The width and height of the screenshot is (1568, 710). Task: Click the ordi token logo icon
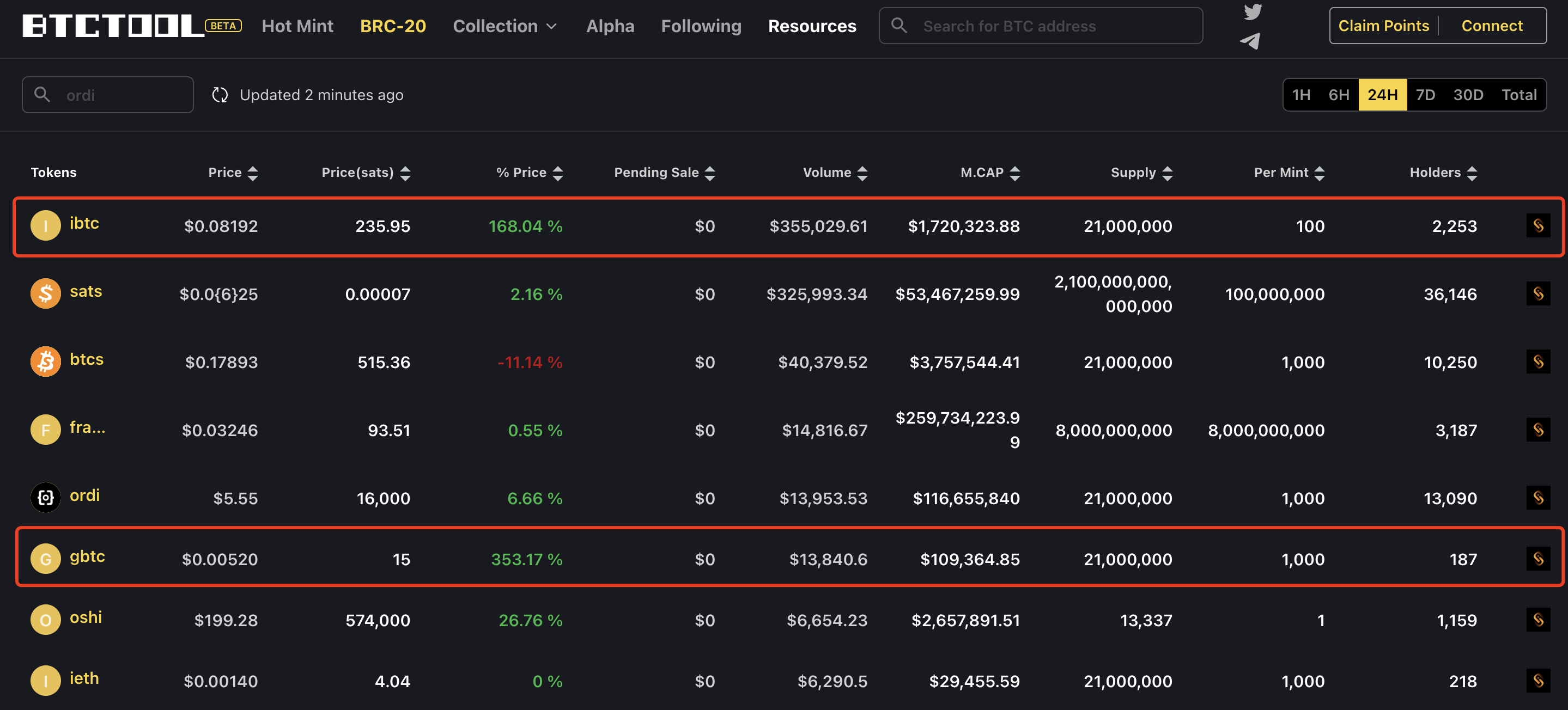point(46,498)
